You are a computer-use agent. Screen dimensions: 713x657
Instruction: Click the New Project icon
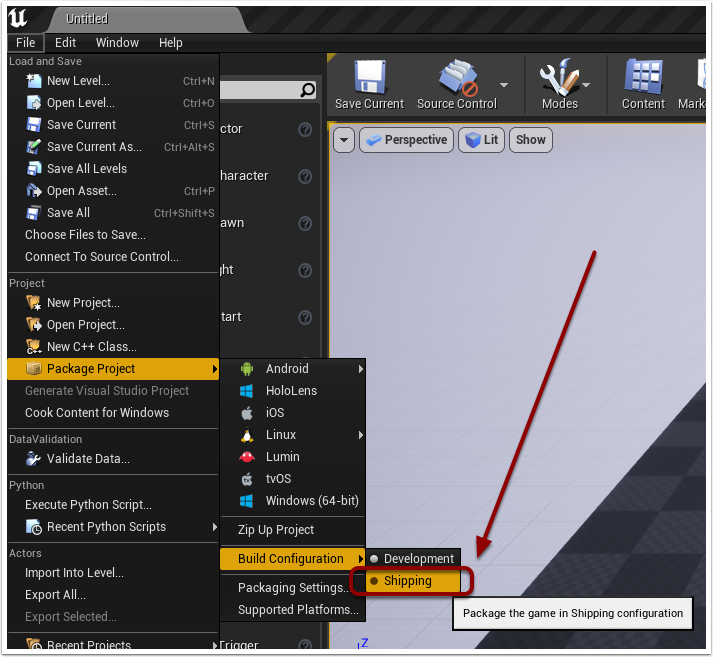(x=34, y=303)
